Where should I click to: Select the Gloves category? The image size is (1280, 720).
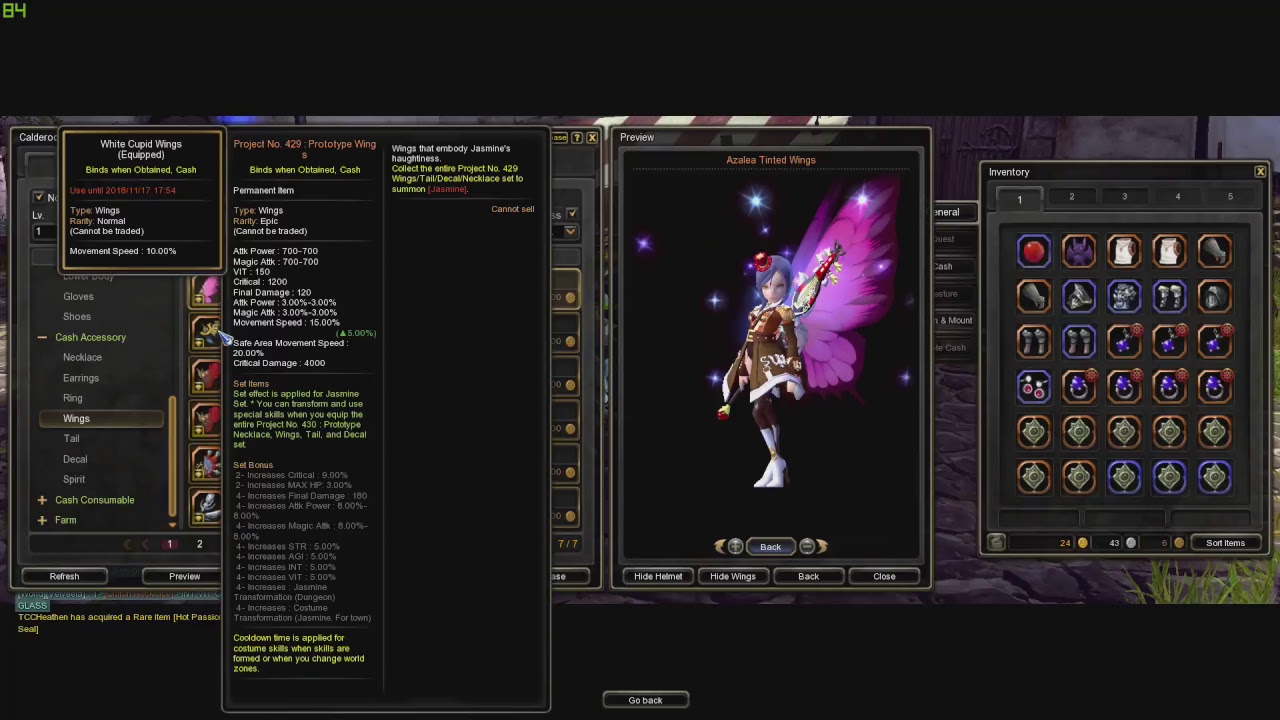(78, 297)
